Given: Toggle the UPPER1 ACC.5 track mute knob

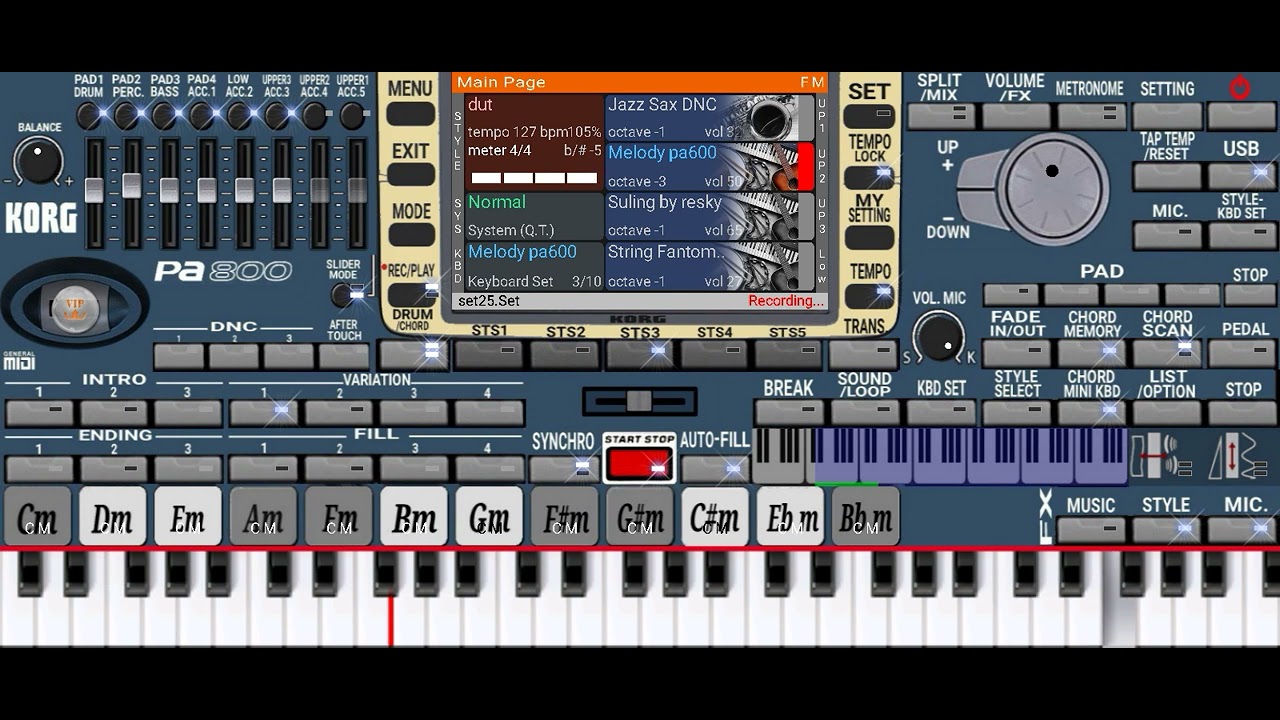Looking at the screenshot, I should click(352, 116).
